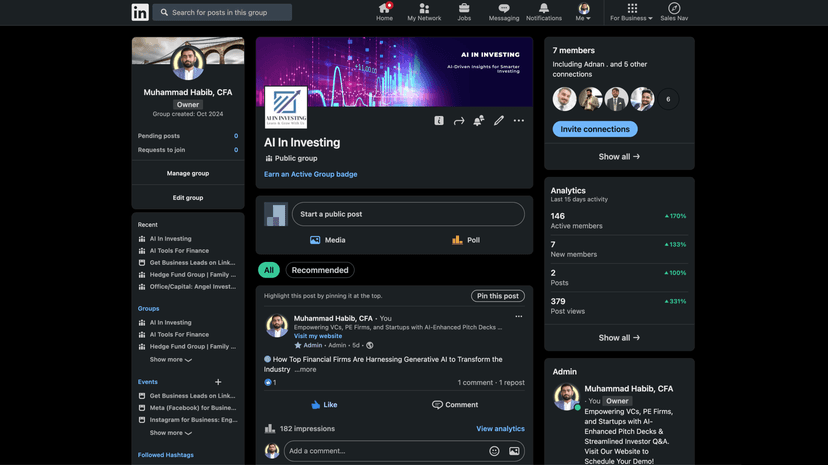Open Office/Capital: Angel Invest... in Recent
828x465 pixels.
tap(193, 287)
